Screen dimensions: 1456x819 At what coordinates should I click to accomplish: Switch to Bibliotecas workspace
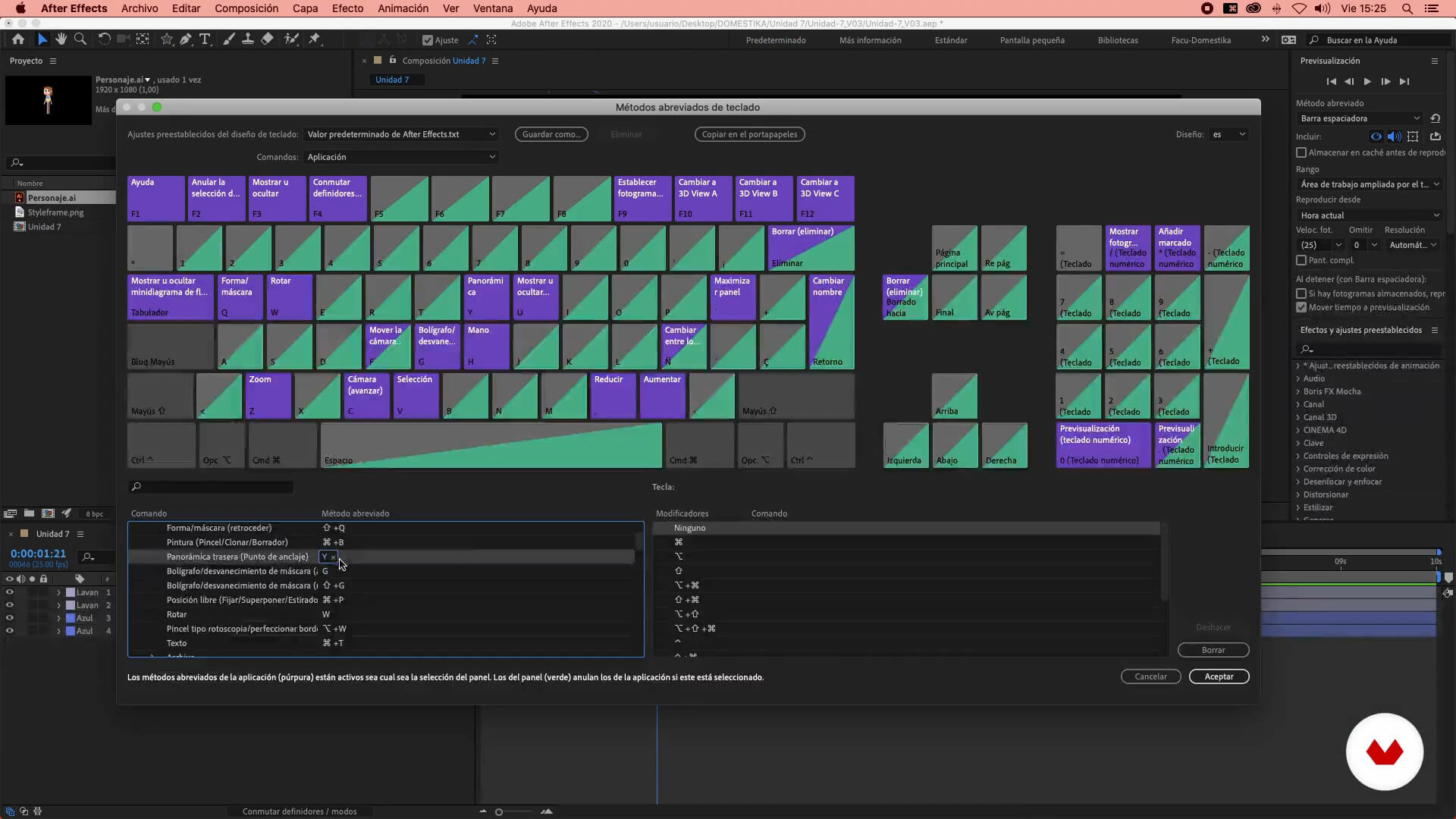[1118, 40]
